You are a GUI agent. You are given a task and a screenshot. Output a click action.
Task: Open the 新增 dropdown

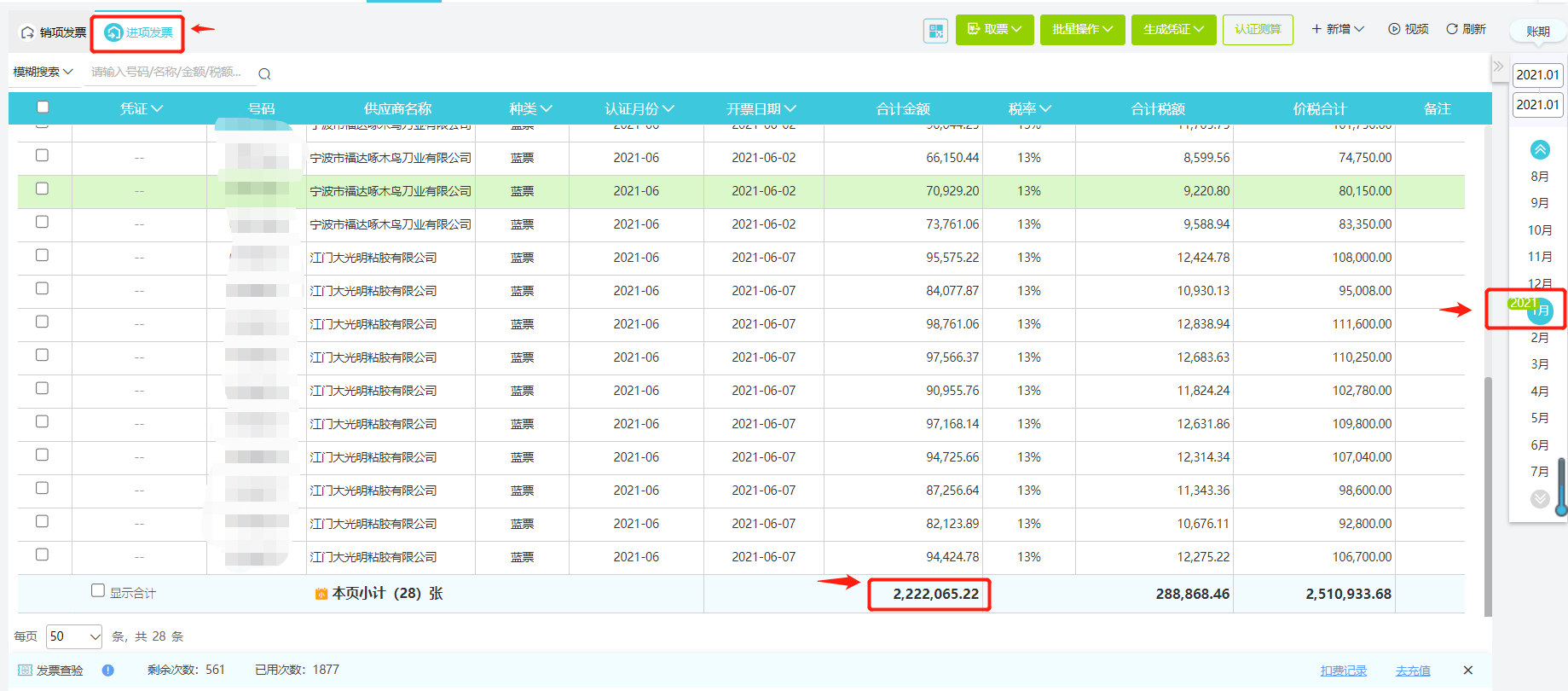pos(1338,29)
